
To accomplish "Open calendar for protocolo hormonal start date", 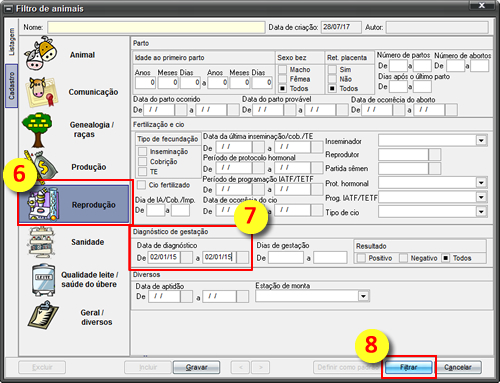I will point(258,168).
